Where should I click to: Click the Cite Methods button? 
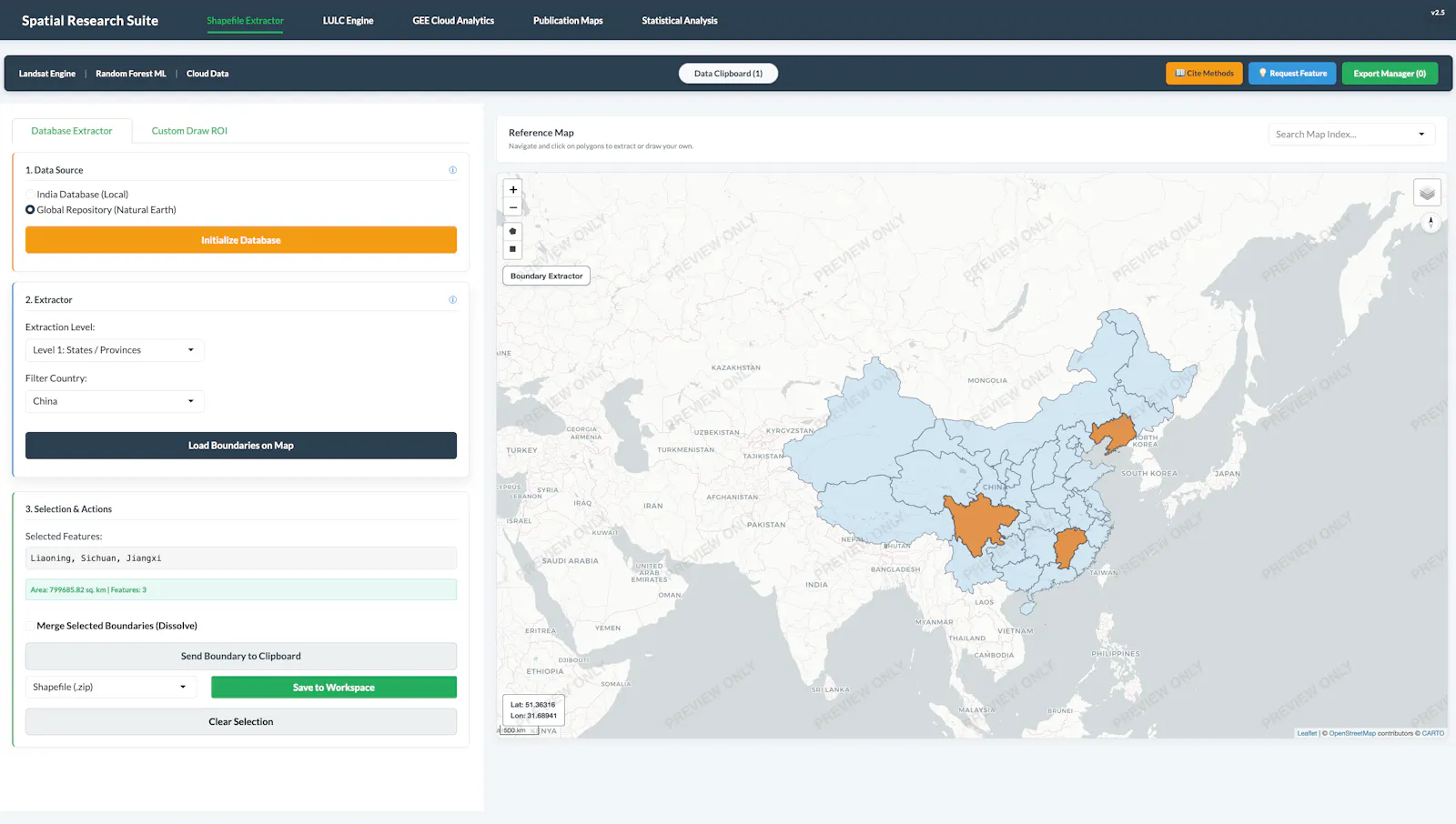[x=1204, y=74]
